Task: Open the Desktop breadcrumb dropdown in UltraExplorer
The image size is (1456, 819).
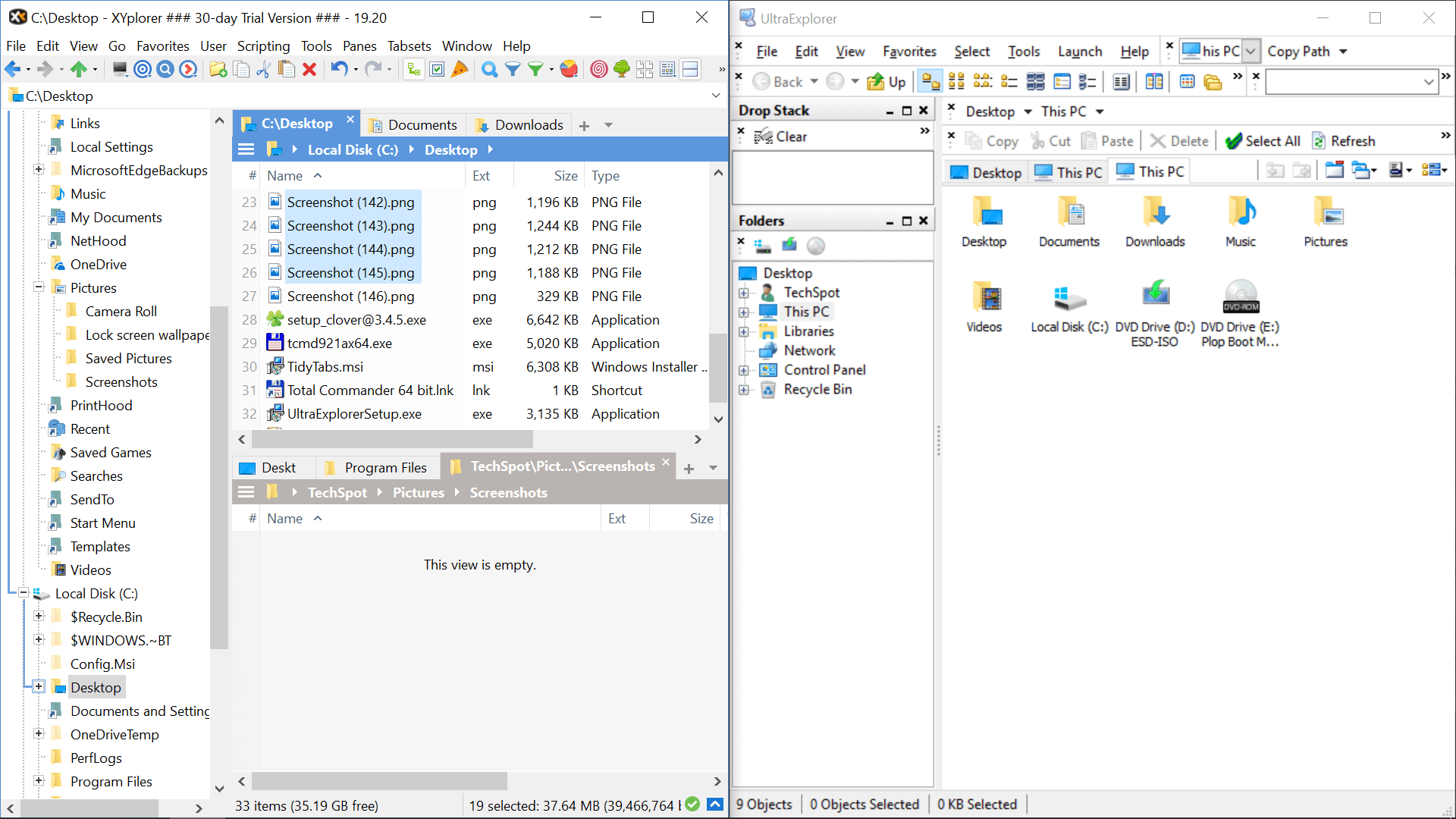Action: coord(1028,111)
